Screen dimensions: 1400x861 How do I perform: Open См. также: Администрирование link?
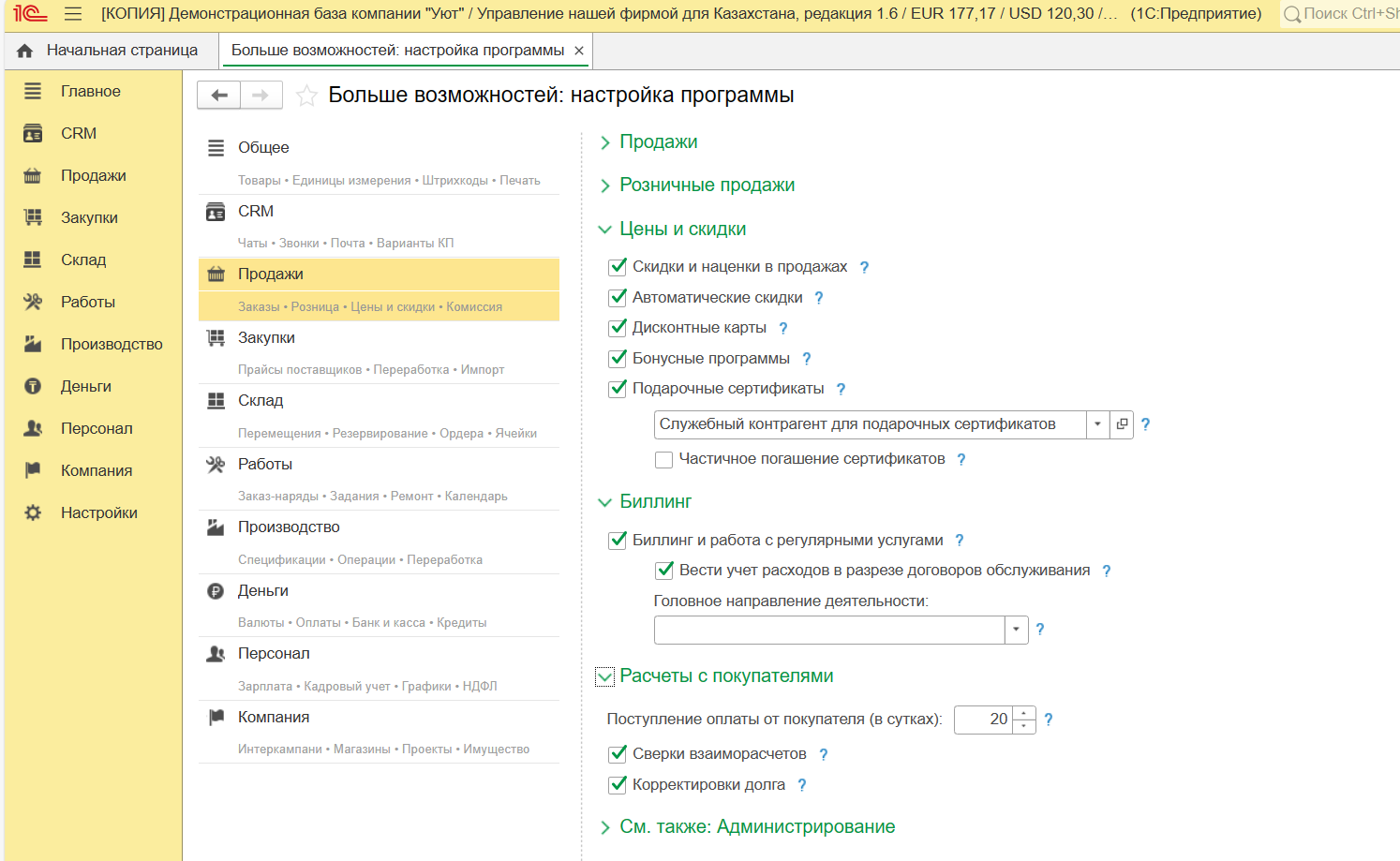756,827
